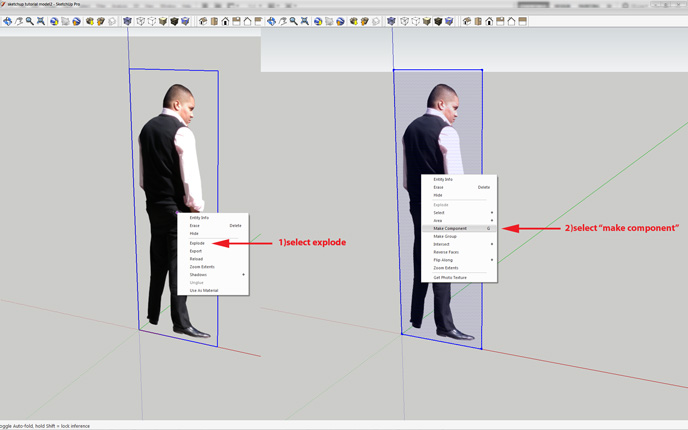Click the Share Model icon in the left screenshot's toolbar
The image size is (688, 430).
click(101, 21)
